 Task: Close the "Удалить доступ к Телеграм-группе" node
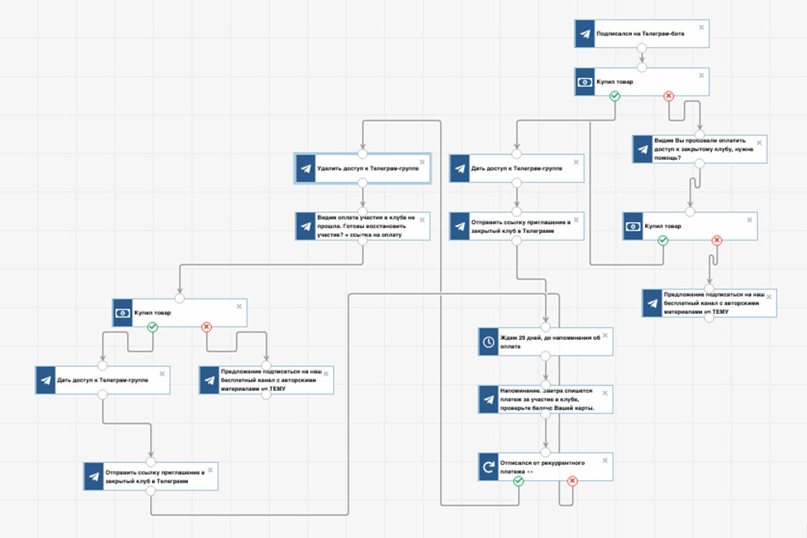[422, 162]
